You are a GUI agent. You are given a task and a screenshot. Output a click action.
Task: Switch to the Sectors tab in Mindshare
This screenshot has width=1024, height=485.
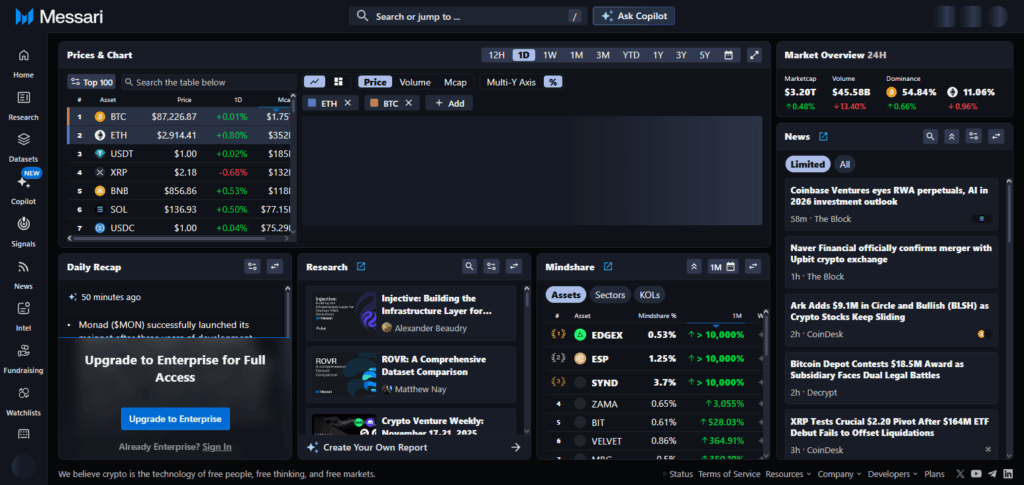tap(610, 295)
